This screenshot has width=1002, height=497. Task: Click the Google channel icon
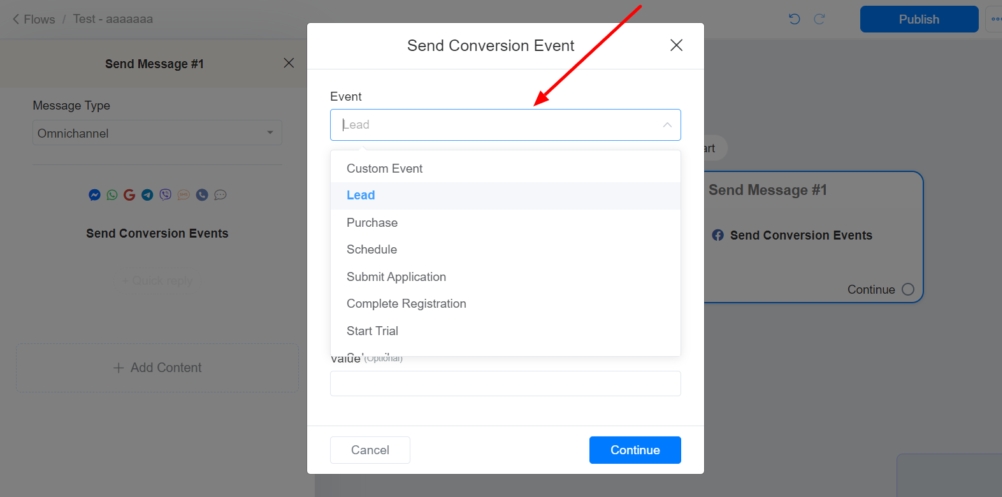(x=130, y=195)
